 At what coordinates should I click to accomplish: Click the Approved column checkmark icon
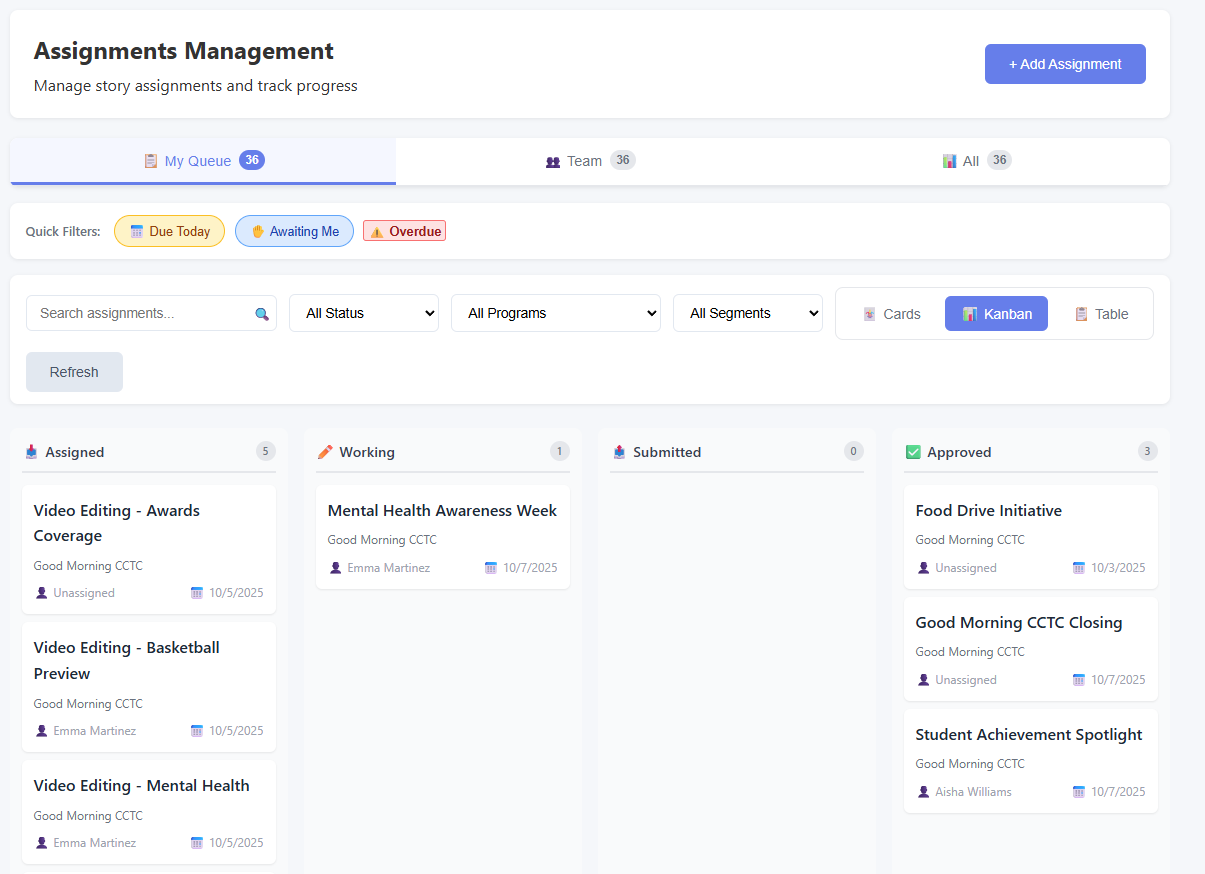[x=913, y=452]
